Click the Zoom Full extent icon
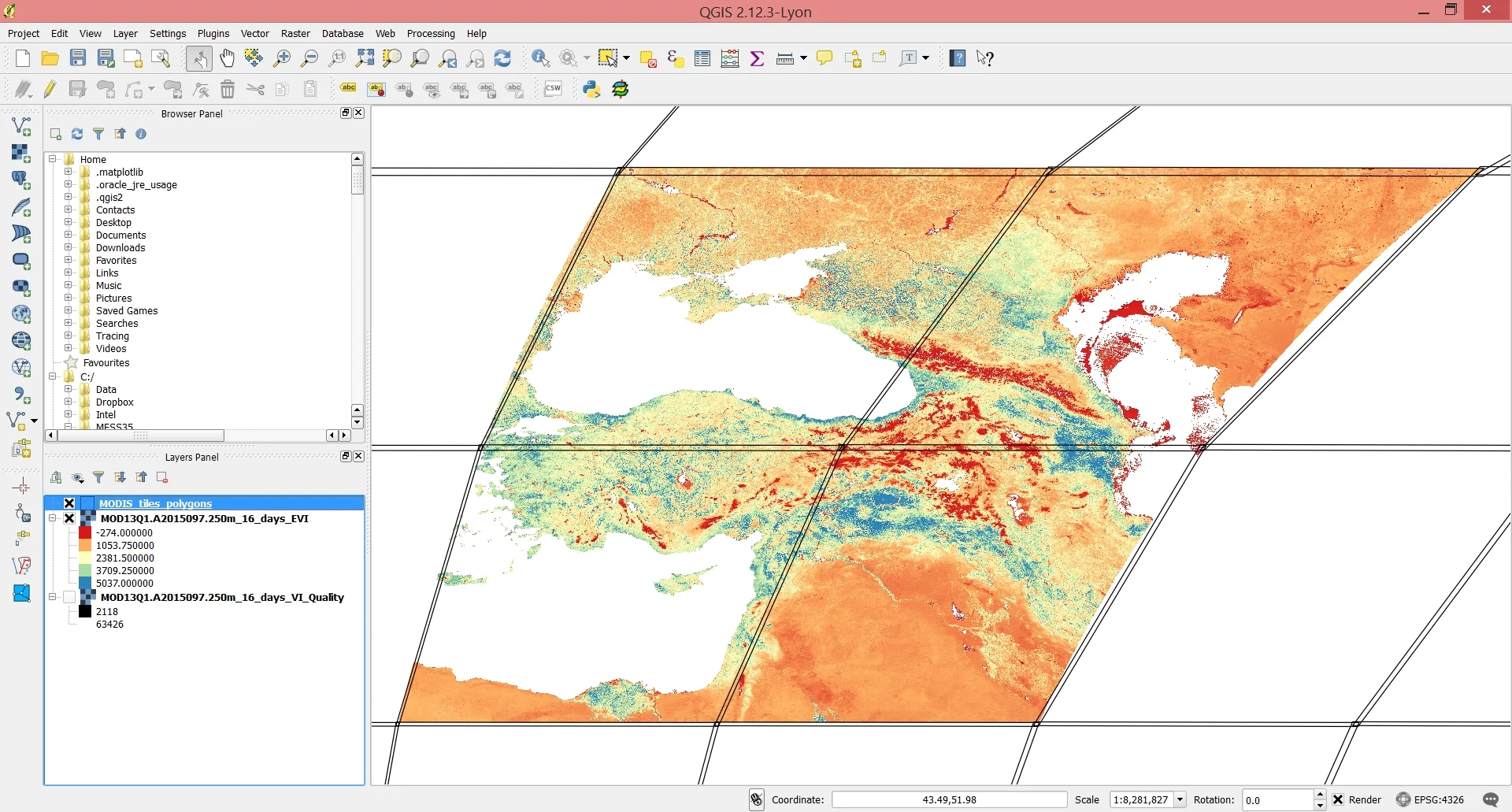Image resolution: width=1512 pixels, height=812 pixels. (x=365, y=58)
